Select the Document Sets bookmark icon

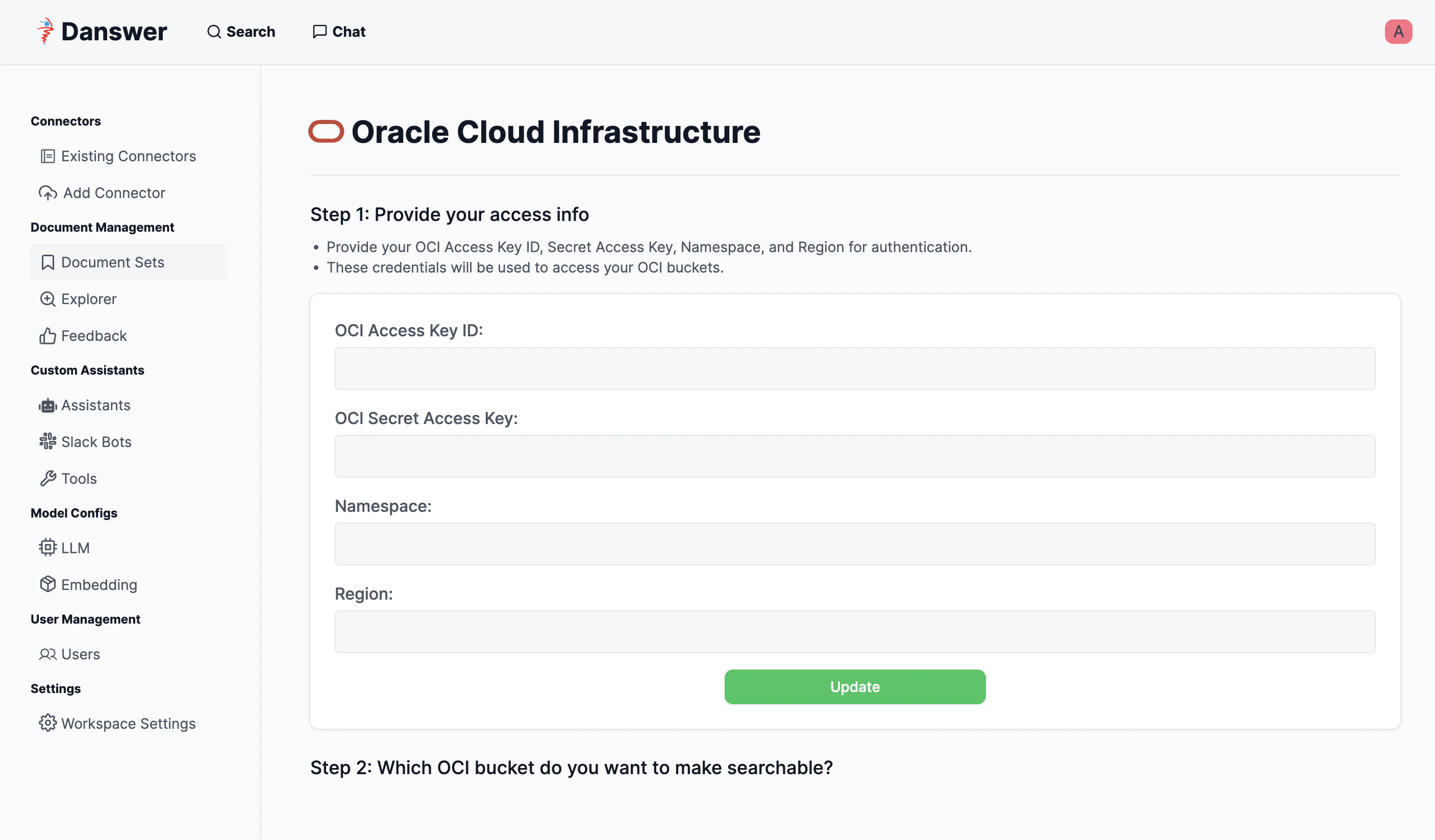[48, 262]
